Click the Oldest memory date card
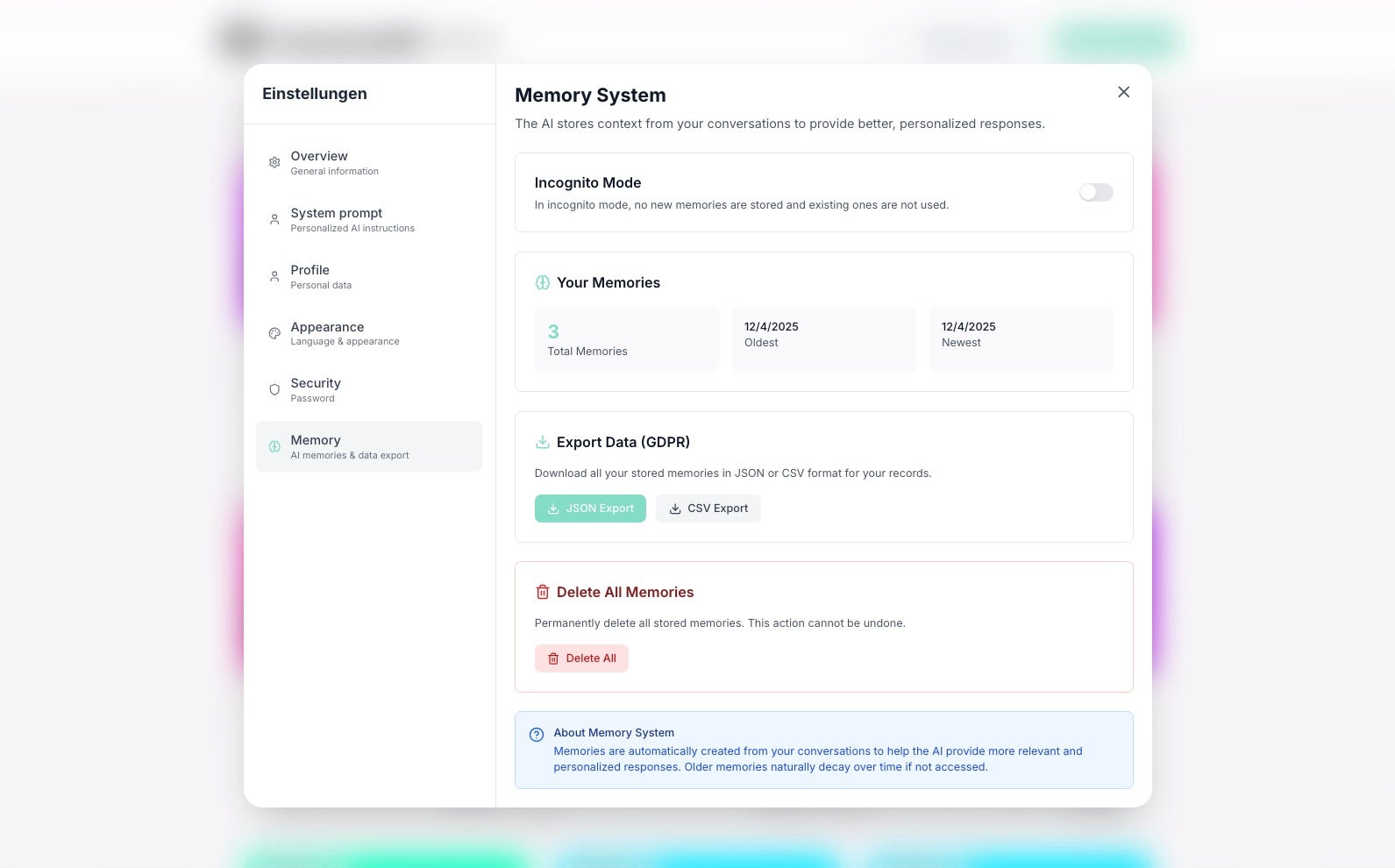 point(824,339)
